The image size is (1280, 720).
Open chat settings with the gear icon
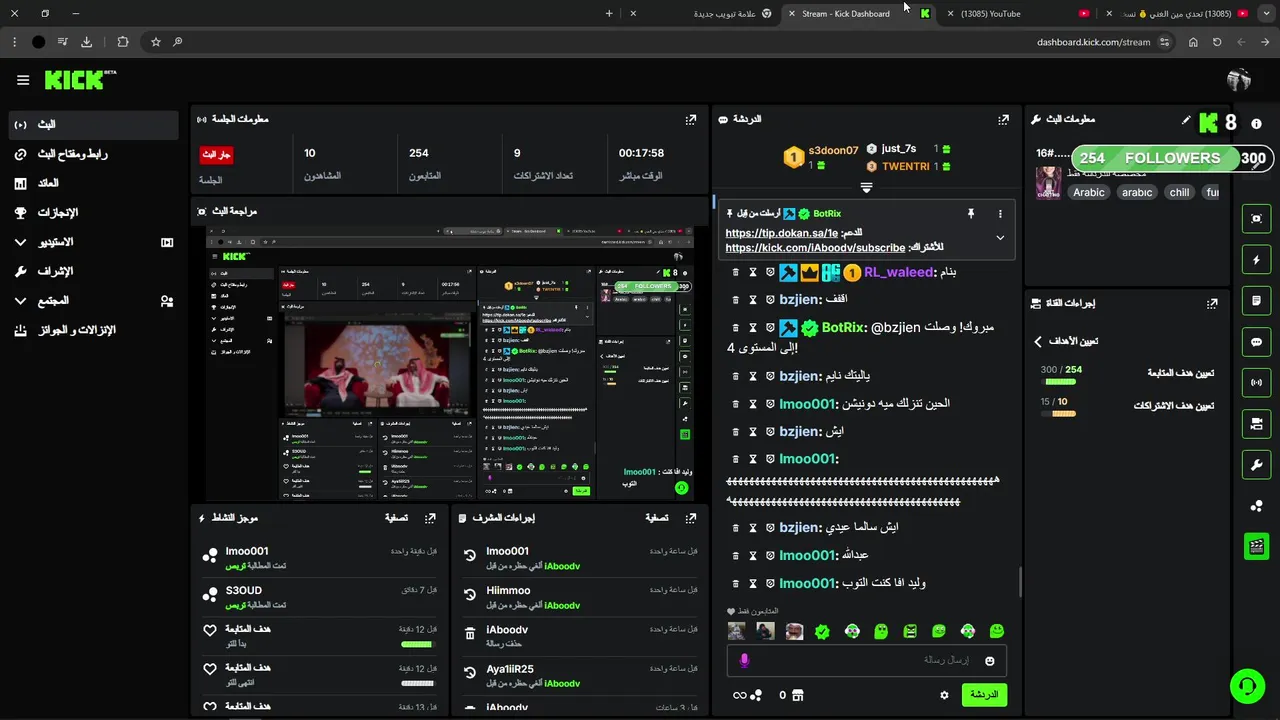pos(944,695)
